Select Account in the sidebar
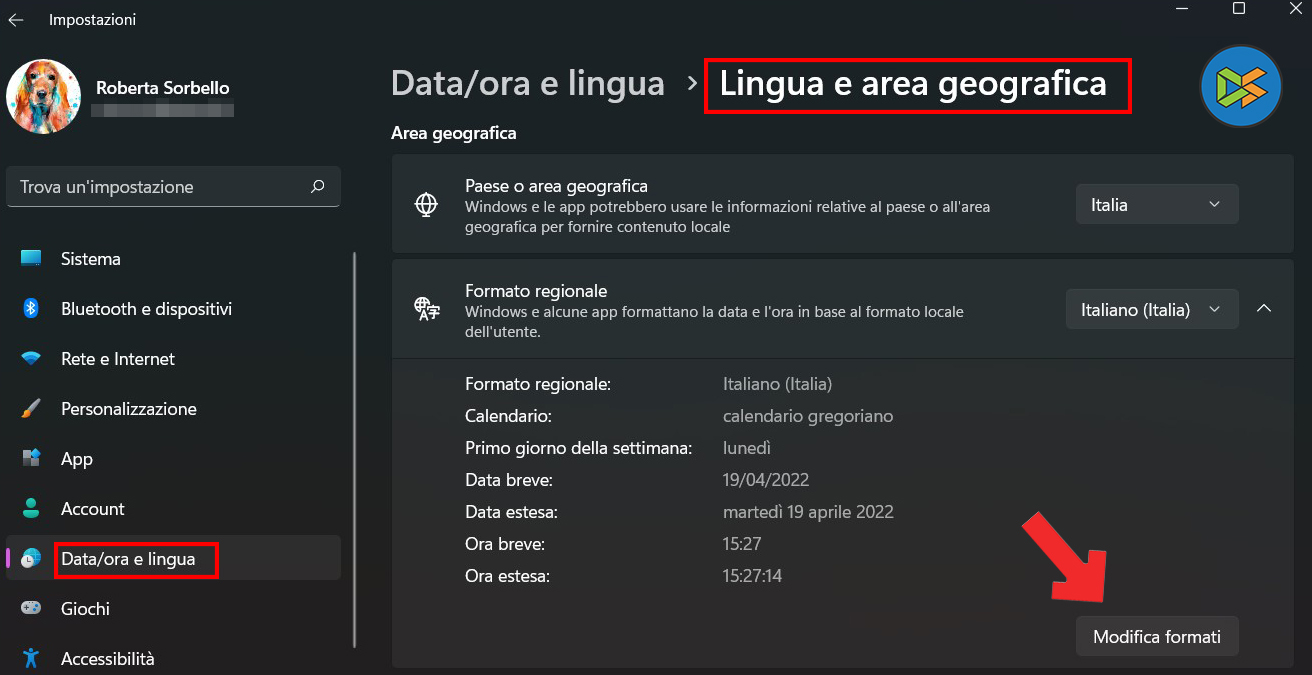Screen dimensions: 1312x675 93,509
